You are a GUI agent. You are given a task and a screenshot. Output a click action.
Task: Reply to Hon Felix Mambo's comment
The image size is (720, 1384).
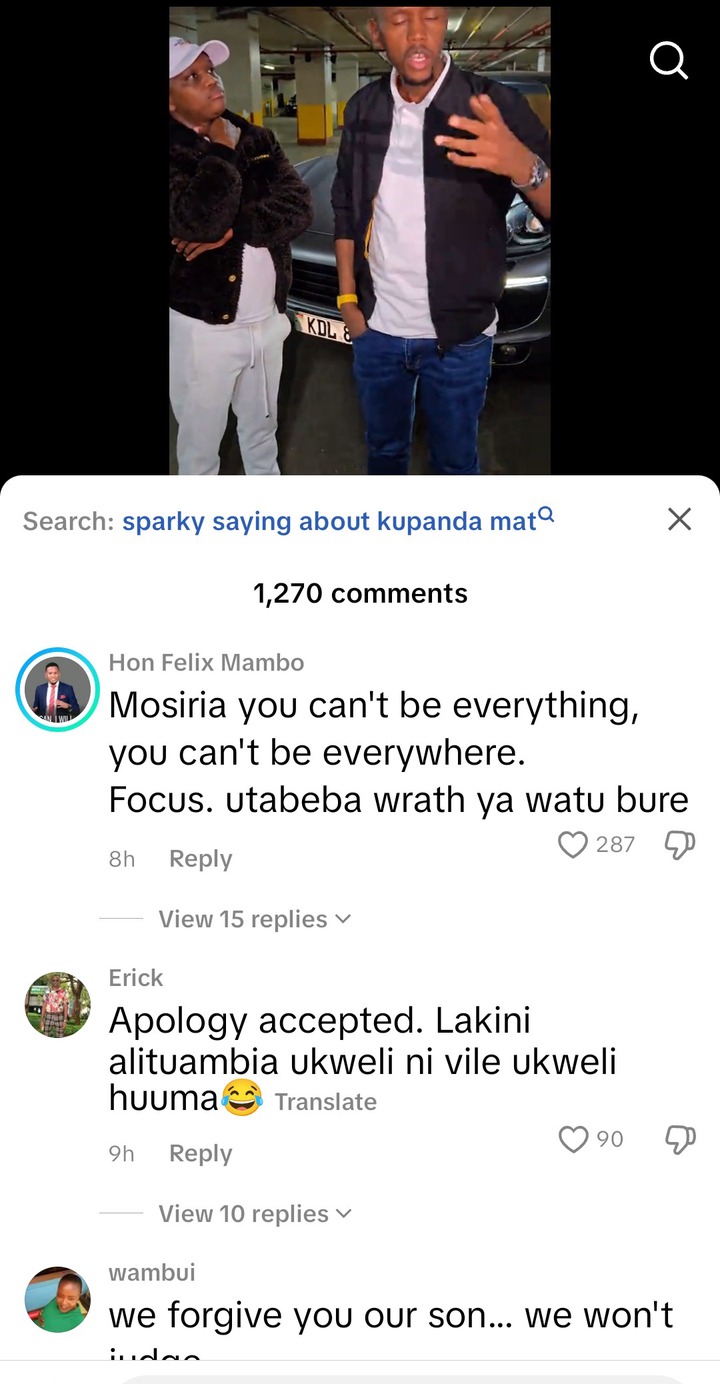point(200,859)
